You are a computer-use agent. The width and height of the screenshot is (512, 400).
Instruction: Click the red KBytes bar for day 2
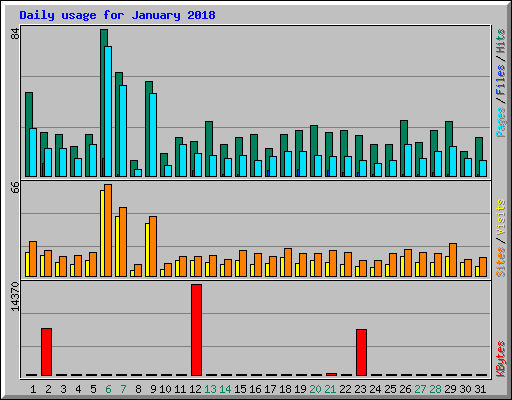coord(46,352)
